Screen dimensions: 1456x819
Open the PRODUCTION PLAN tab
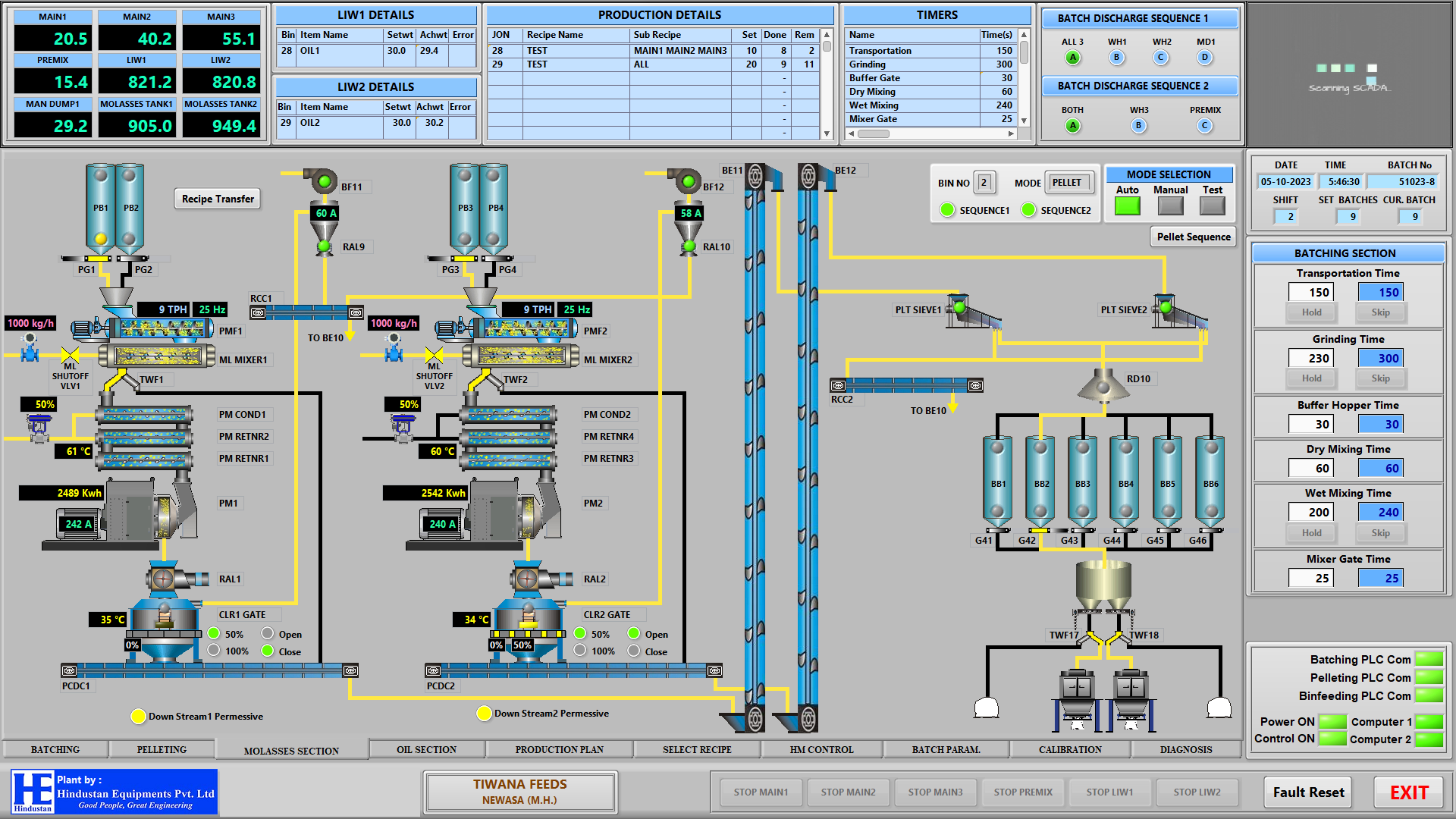pos(560,749)
